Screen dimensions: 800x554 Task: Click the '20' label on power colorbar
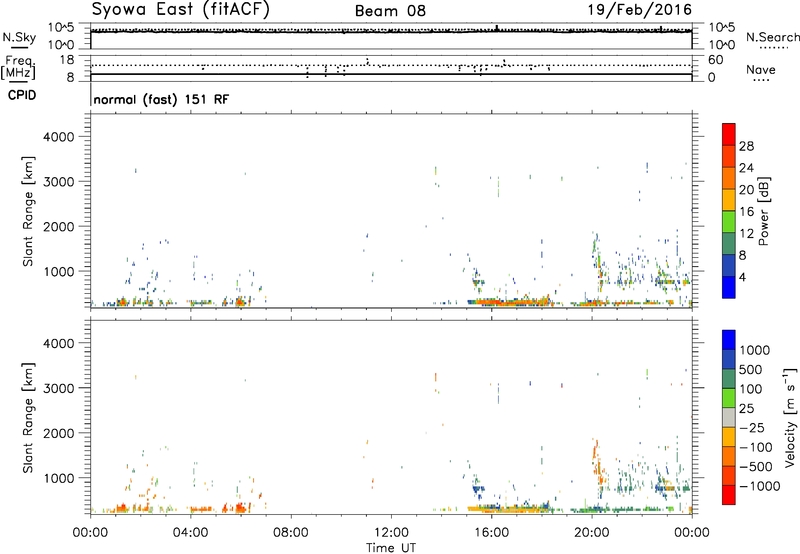[746, 190]
